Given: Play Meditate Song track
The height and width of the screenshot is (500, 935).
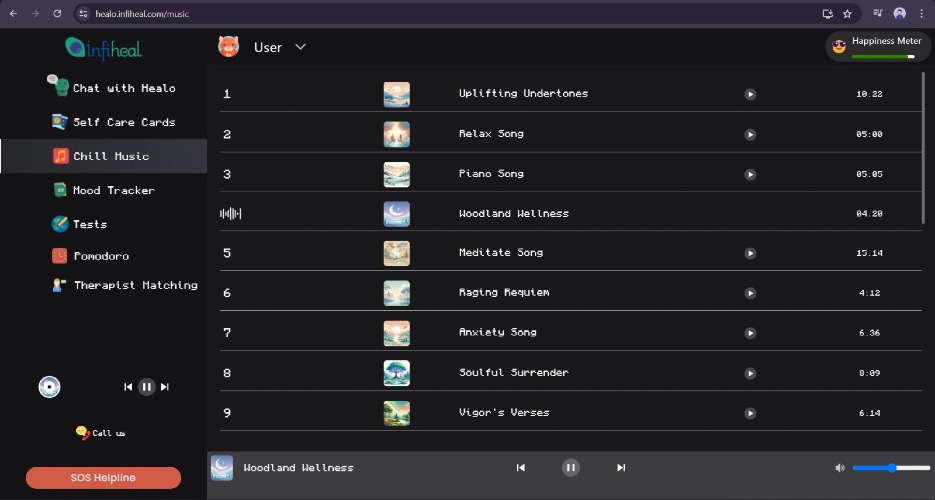Looking at the screenshot, I should (750, 253).
